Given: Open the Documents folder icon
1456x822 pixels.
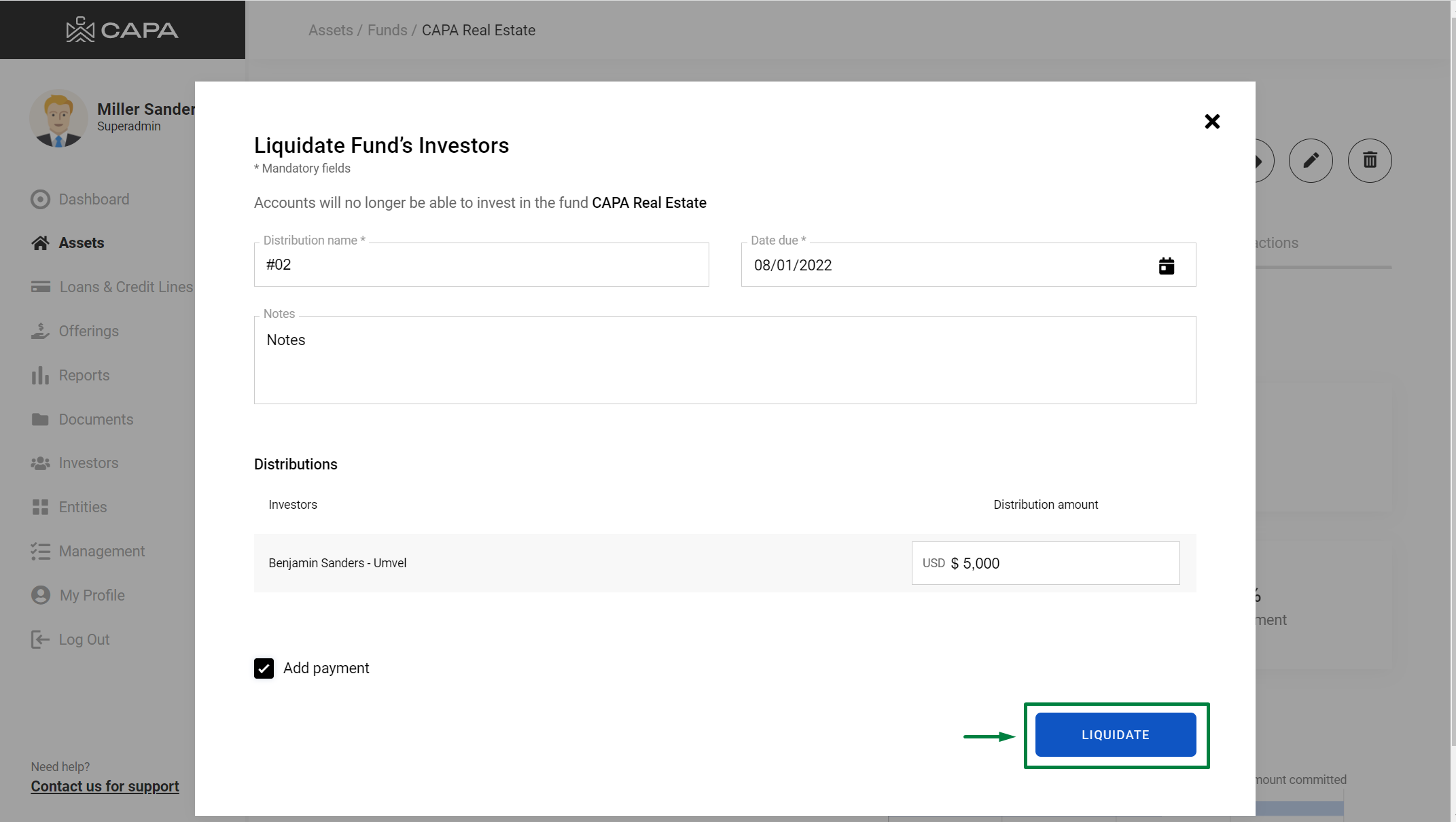Looking at the screenshot, I should (x=40, y=419).
